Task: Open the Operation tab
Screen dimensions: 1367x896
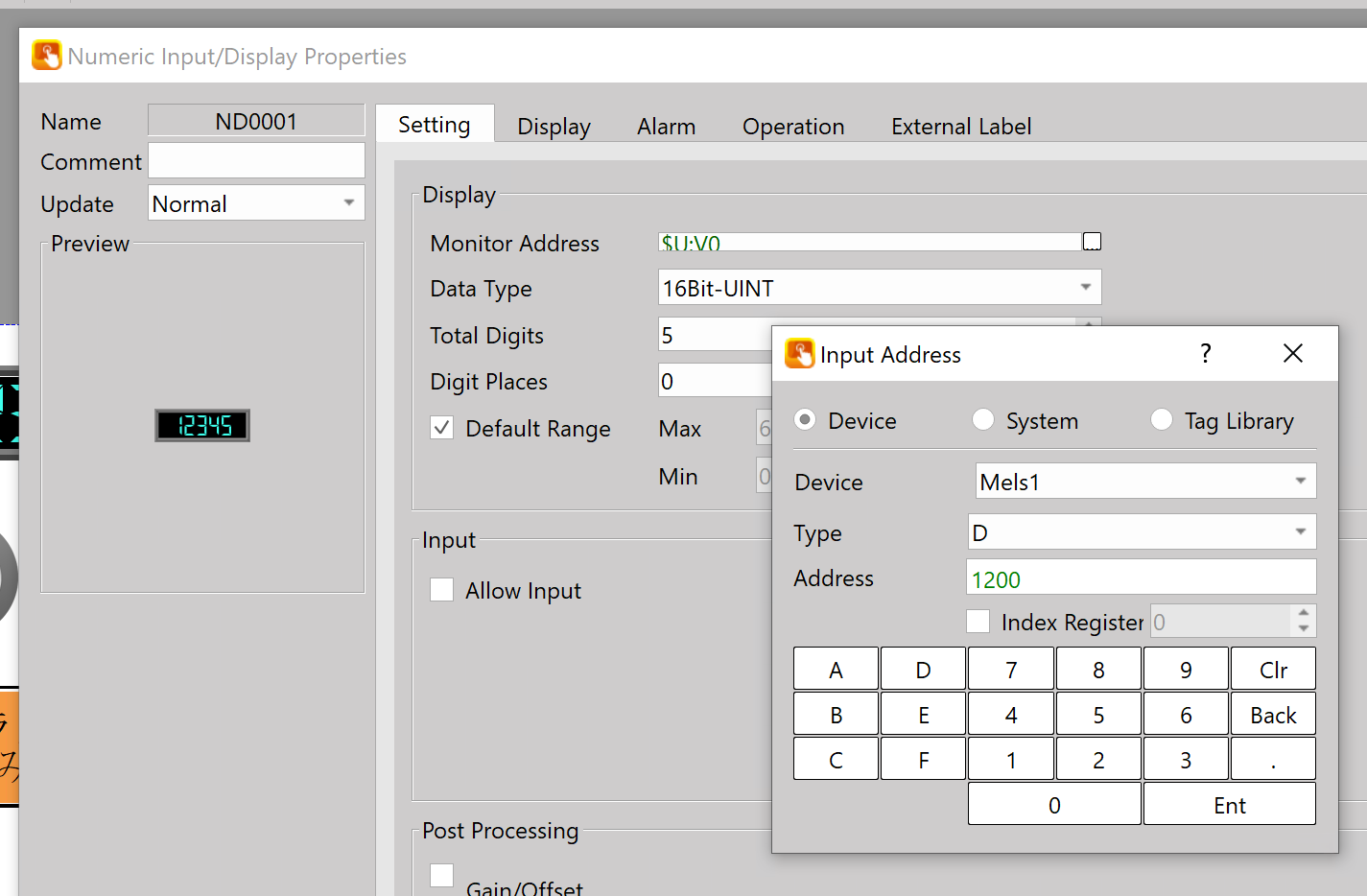Action: click(x=792, y=127)
